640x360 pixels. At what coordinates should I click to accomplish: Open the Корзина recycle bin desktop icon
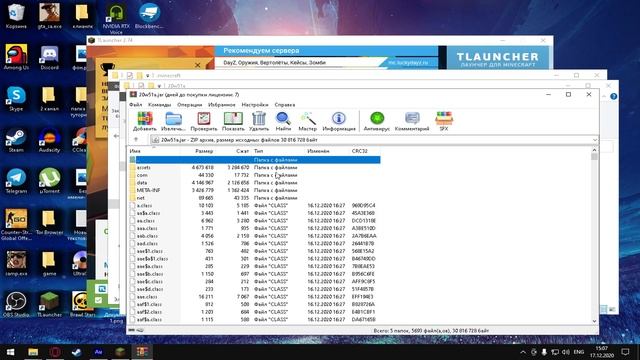click(x=16, y=16)
